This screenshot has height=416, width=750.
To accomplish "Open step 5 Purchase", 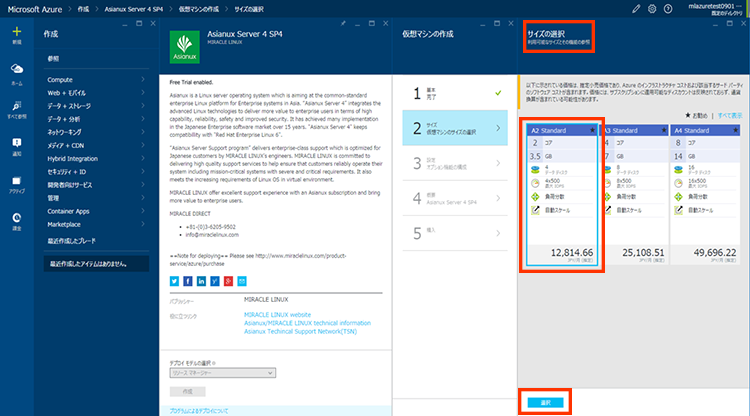I will (455, 233).
